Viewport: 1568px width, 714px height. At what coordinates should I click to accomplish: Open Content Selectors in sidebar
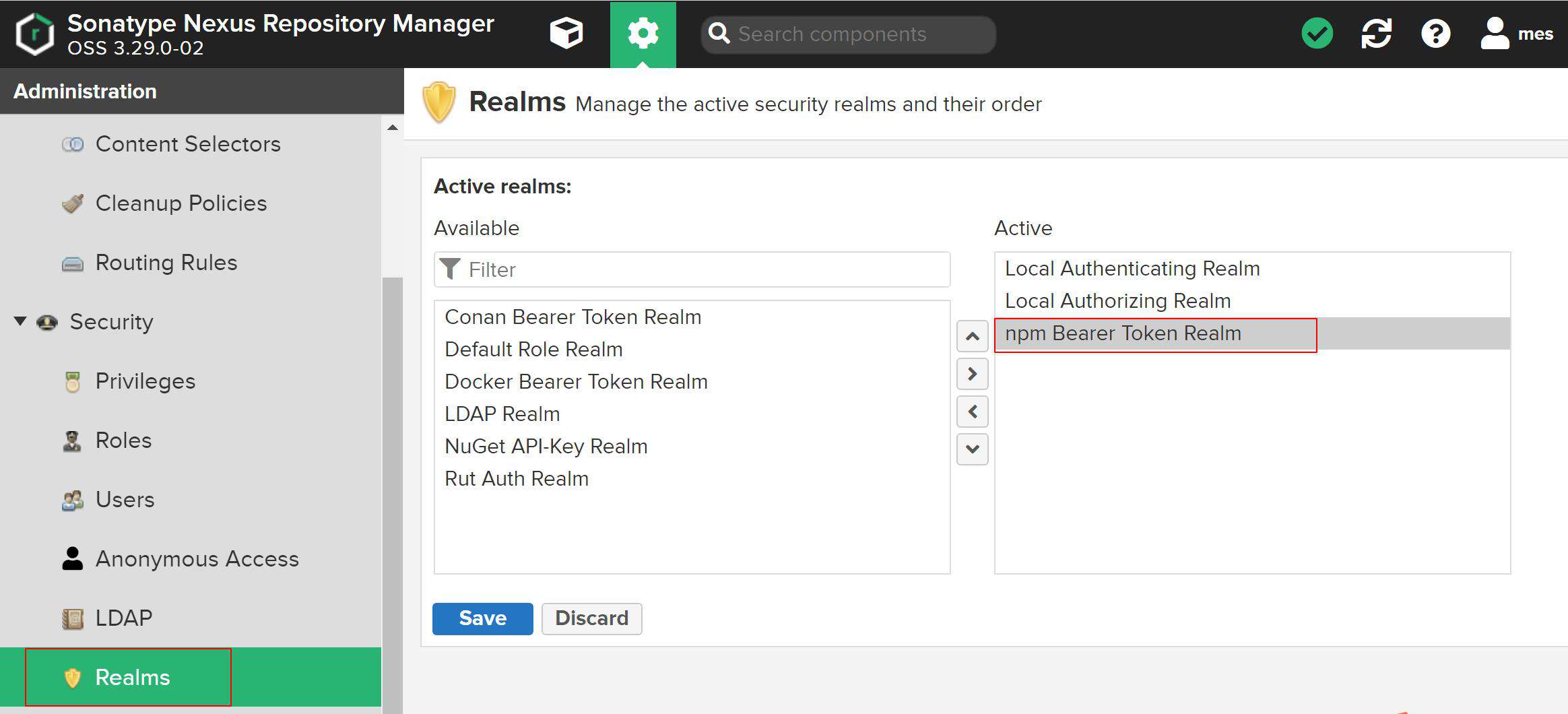tap(191, 144)
